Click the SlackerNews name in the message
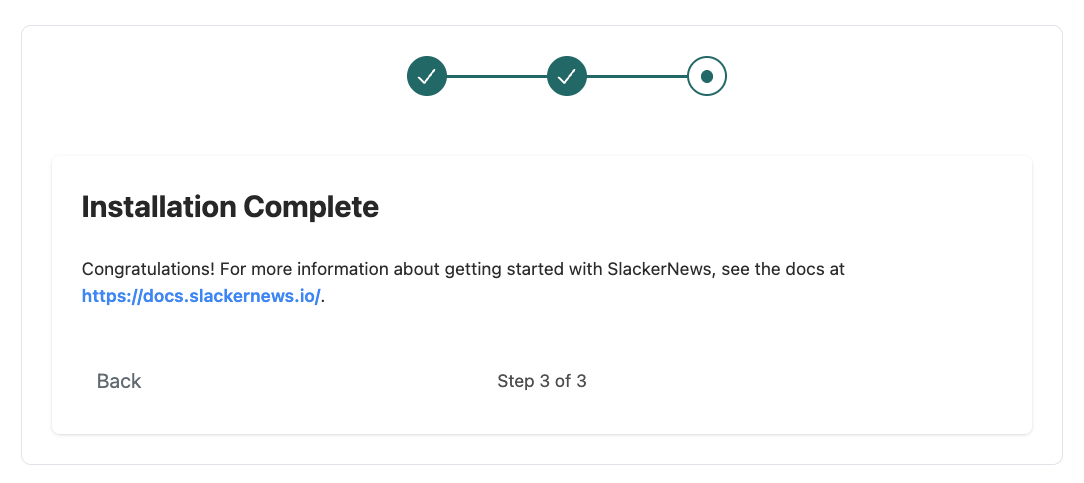Viewport: 1084px width, 483px height. [660, 270]
